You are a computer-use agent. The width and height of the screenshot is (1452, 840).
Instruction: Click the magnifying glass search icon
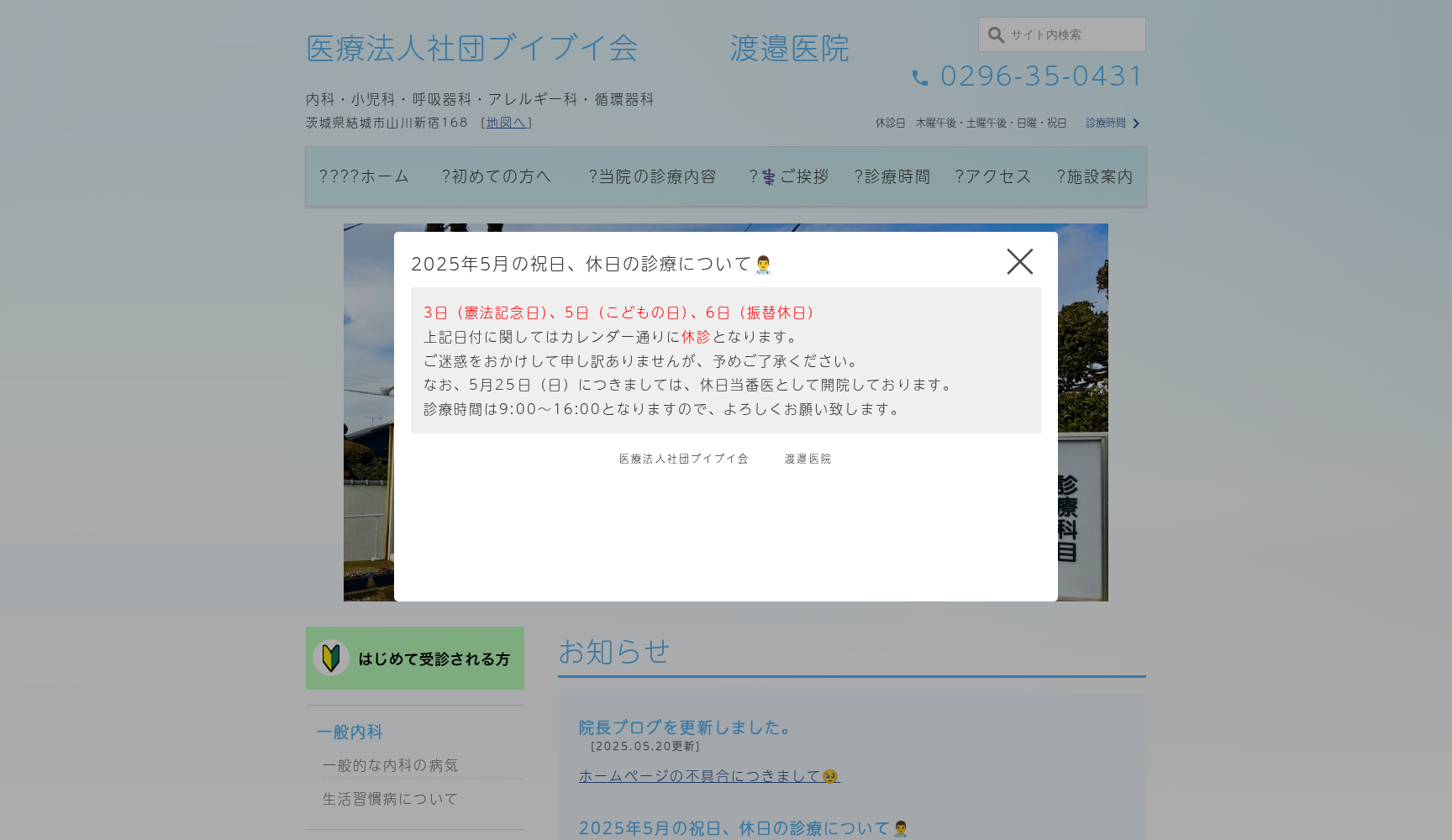(x=996, y=34)
